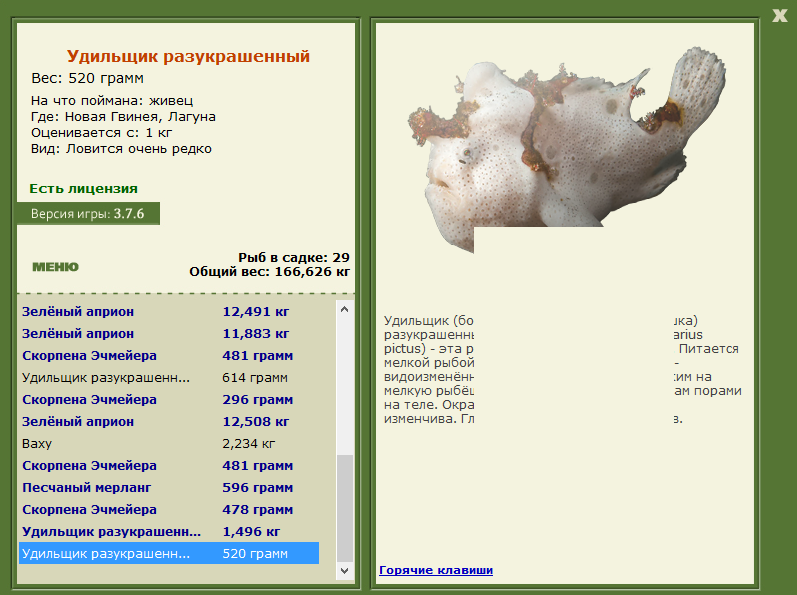The image size is (797, 595).
Task: Open the Горячие клавиши link
Action: 436,570
